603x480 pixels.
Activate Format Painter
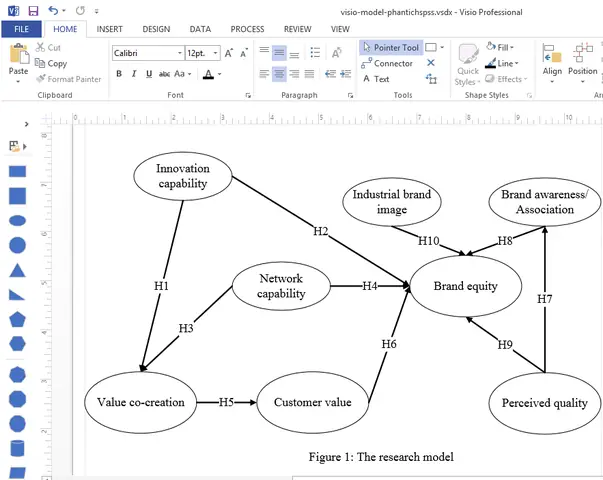click(x=68, y=79)
